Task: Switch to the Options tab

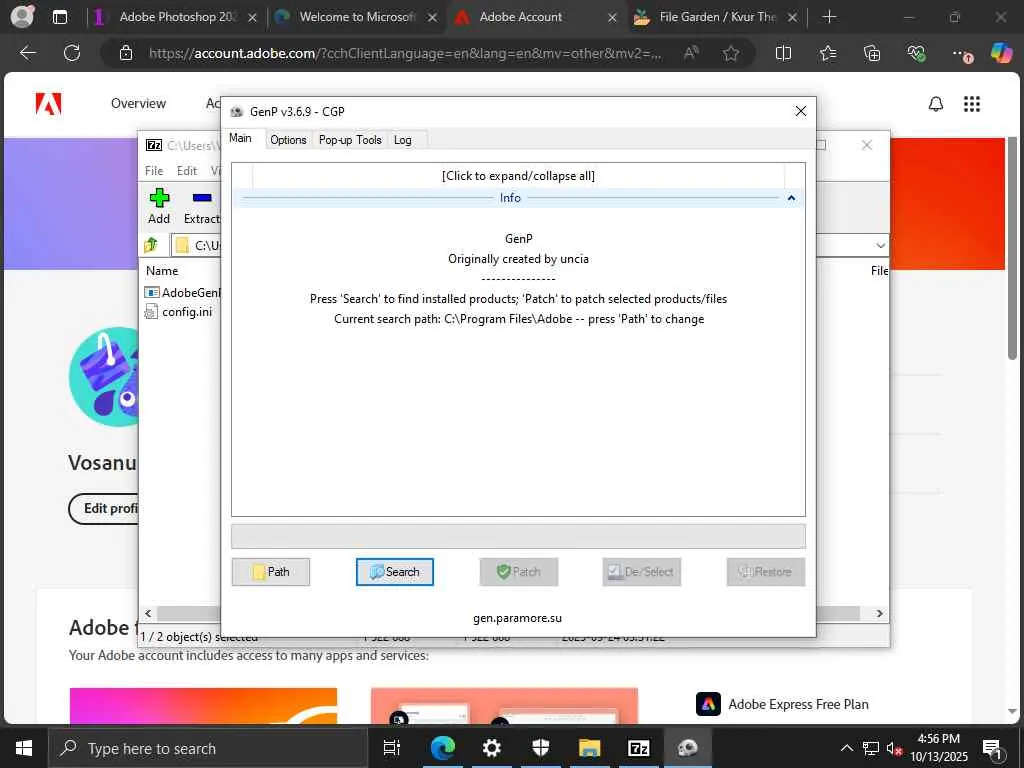Action: tap(288, 140)
